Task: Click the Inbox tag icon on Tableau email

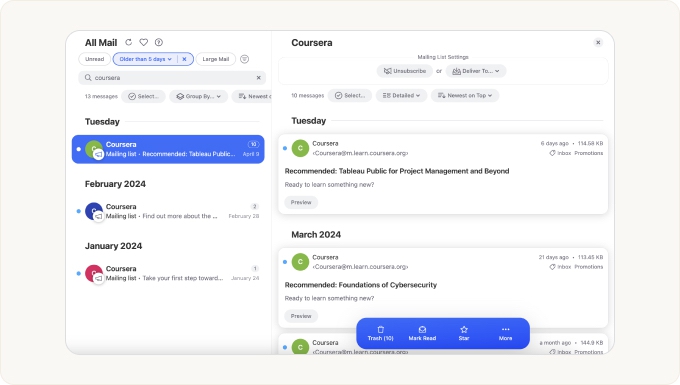Action: point(552,153)
